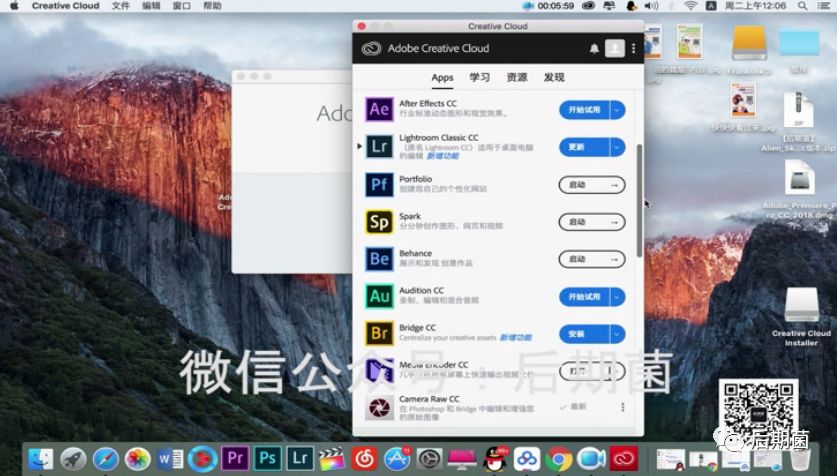
Task: Expand dropdown arrow beside Audition trial button
Action: pyautogui.click(x=617, y=297)
